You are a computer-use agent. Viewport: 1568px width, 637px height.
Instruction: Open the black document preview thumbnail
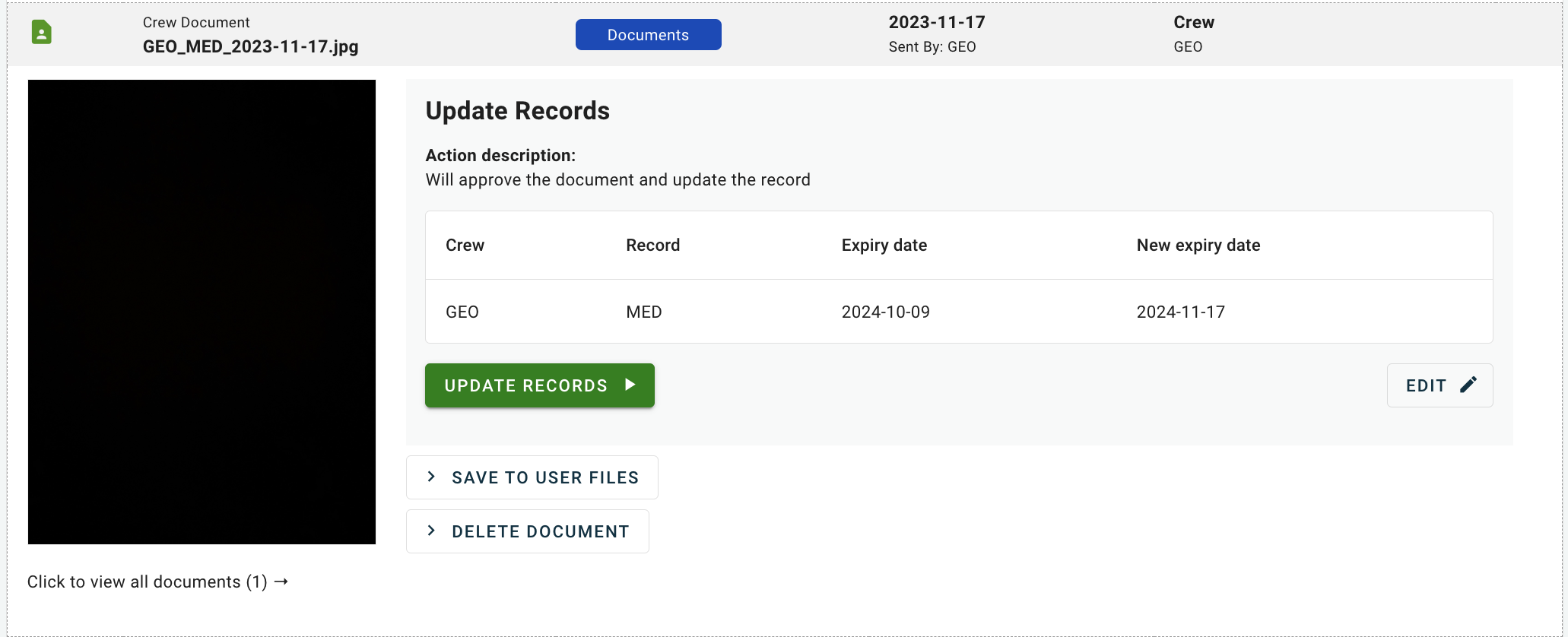pos(202,312)
